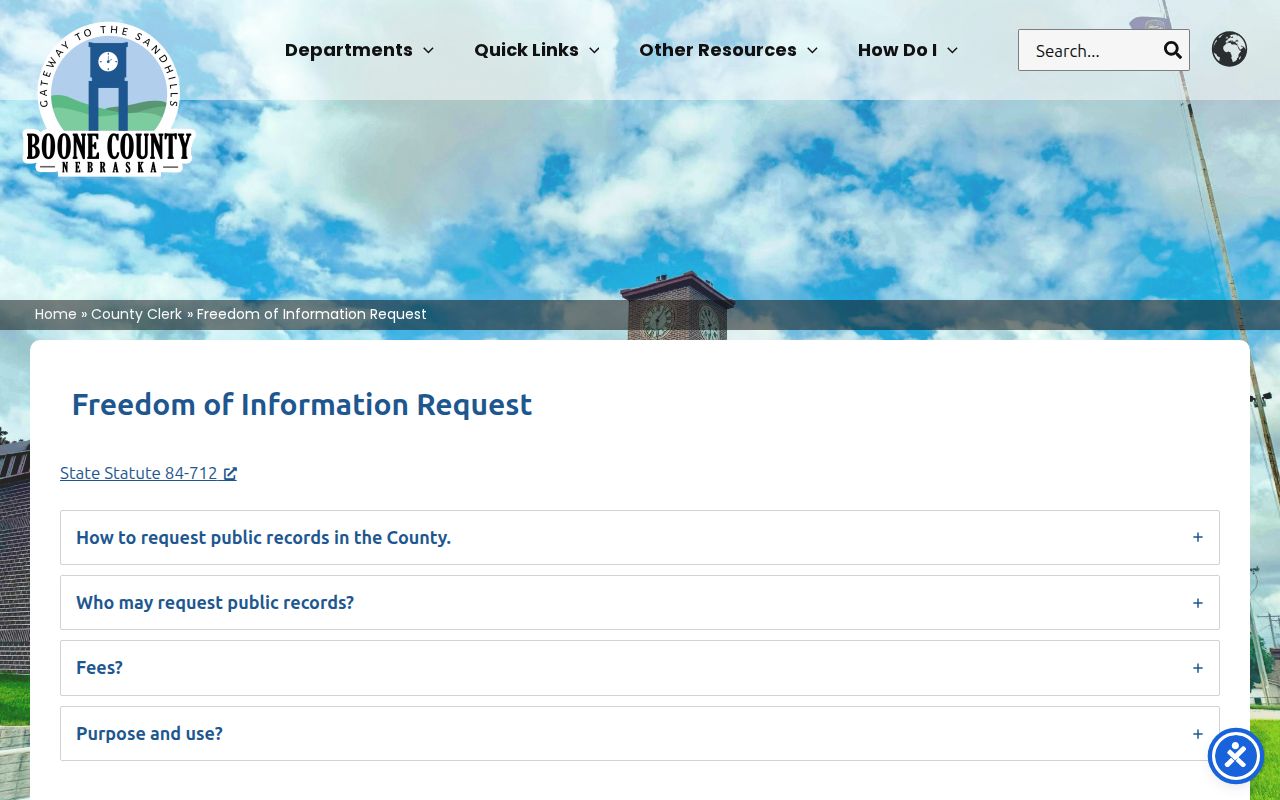
Task: Expand the Purpose and use section
Action: (640, 734)
